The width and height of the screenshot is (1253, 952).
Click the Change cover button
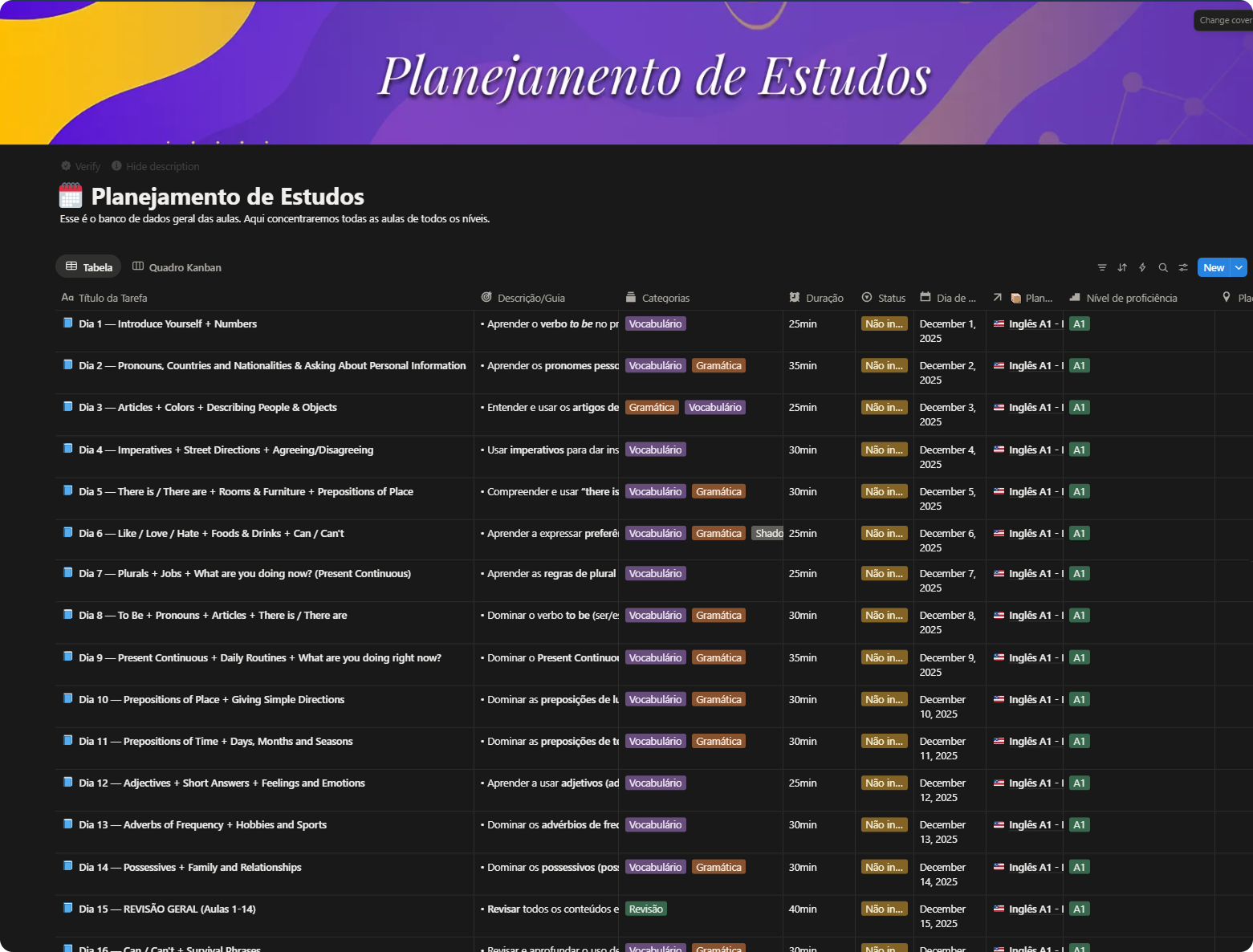(1224, 20)
